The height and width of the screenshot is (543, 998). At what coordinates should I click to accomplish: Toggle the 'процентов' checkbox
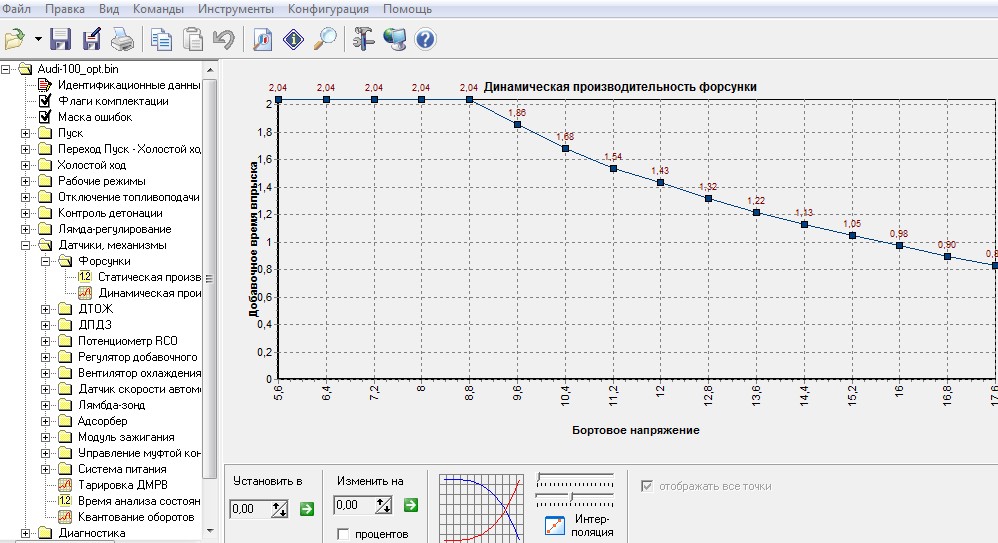[343, 534]
